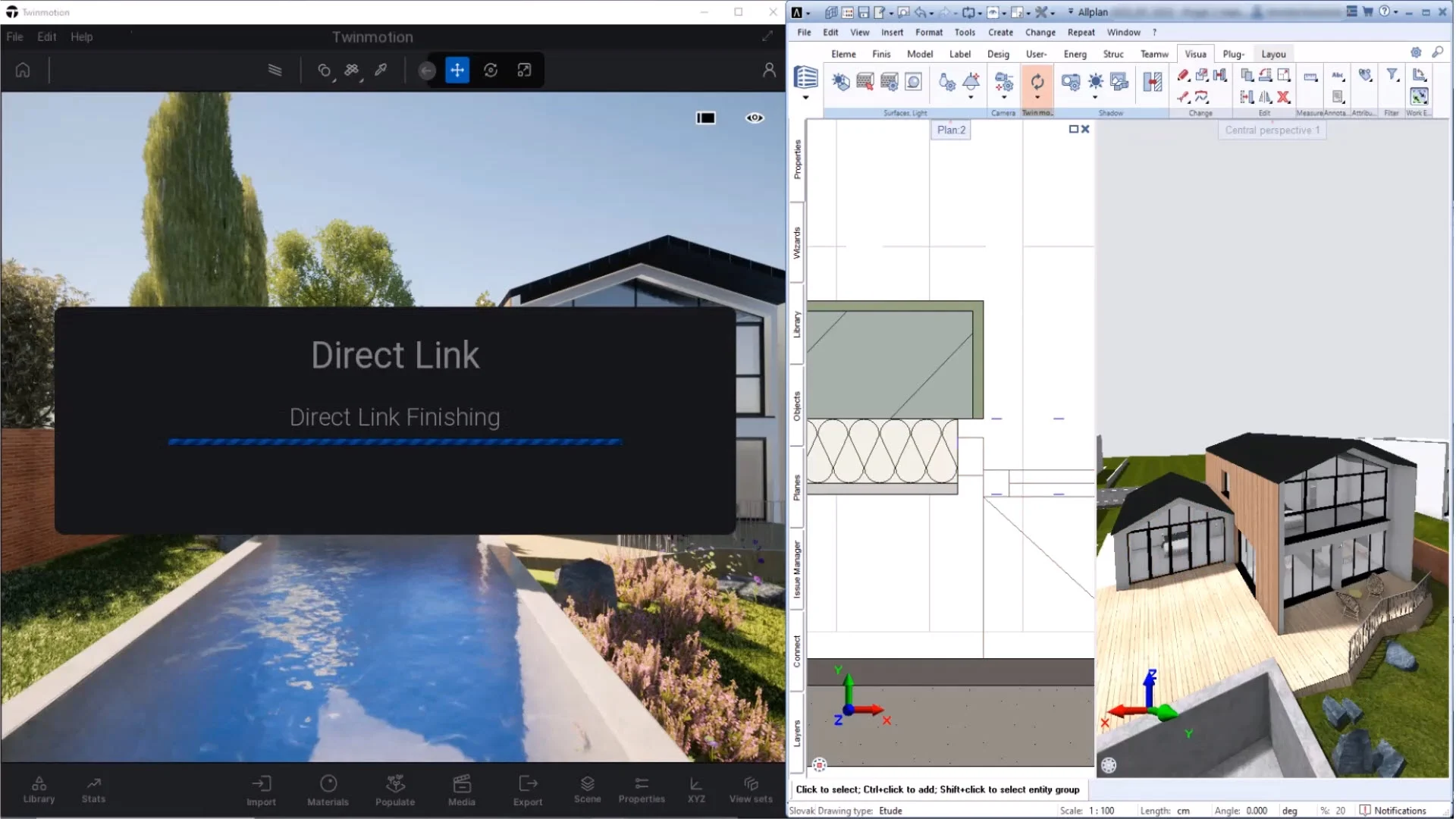Click the camera settings icon in Shadow group
Image resolution: width=1456 pixels, height=819 pixels.
(1070, 81)
